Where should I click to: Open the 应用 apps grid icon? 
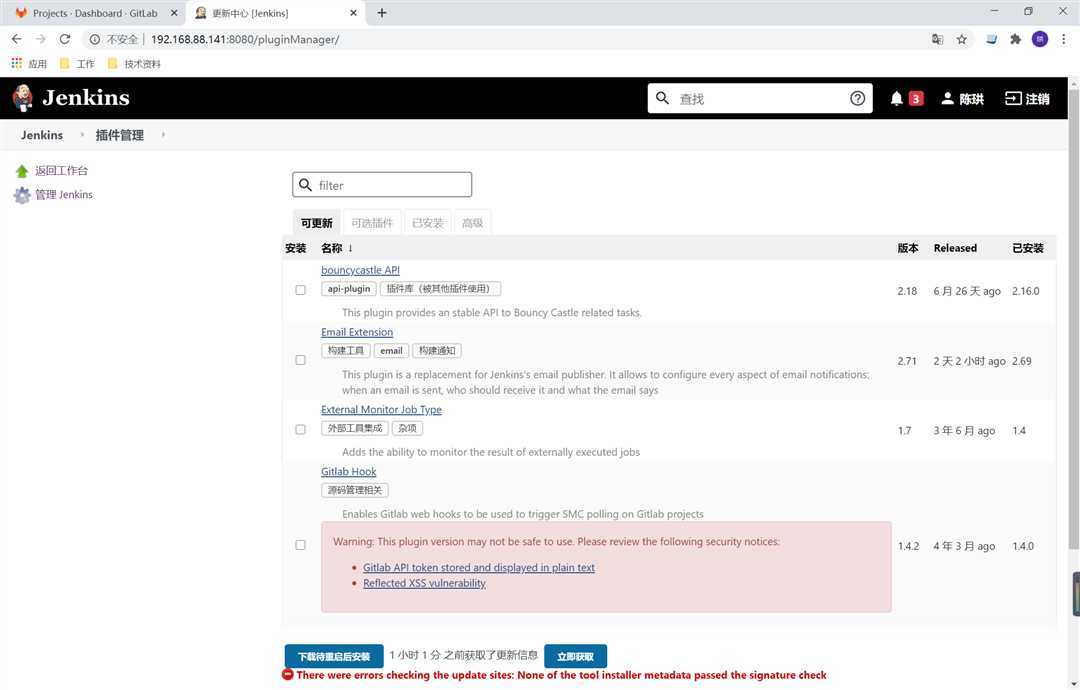(17, 63)
